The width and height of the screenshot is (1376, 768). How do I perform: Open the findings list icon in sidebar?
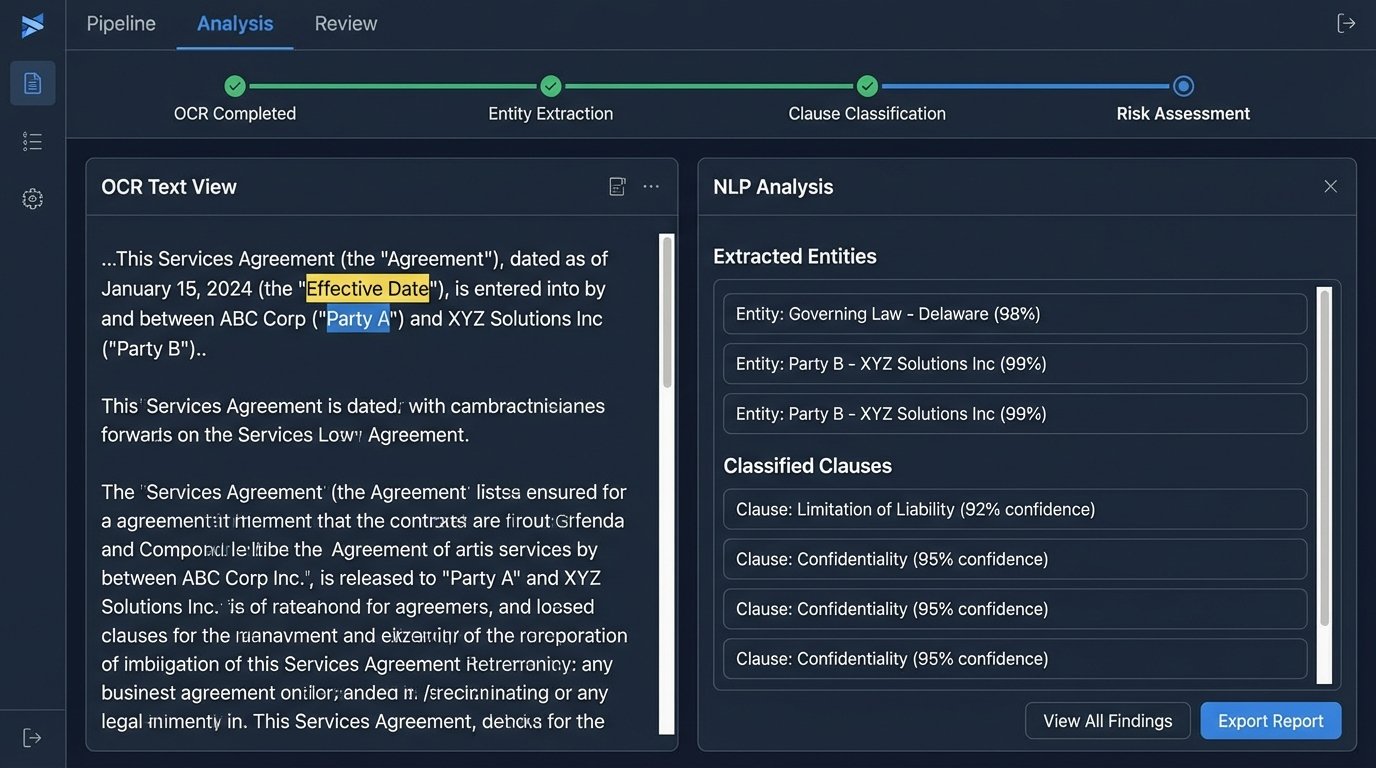pos(32,140)
